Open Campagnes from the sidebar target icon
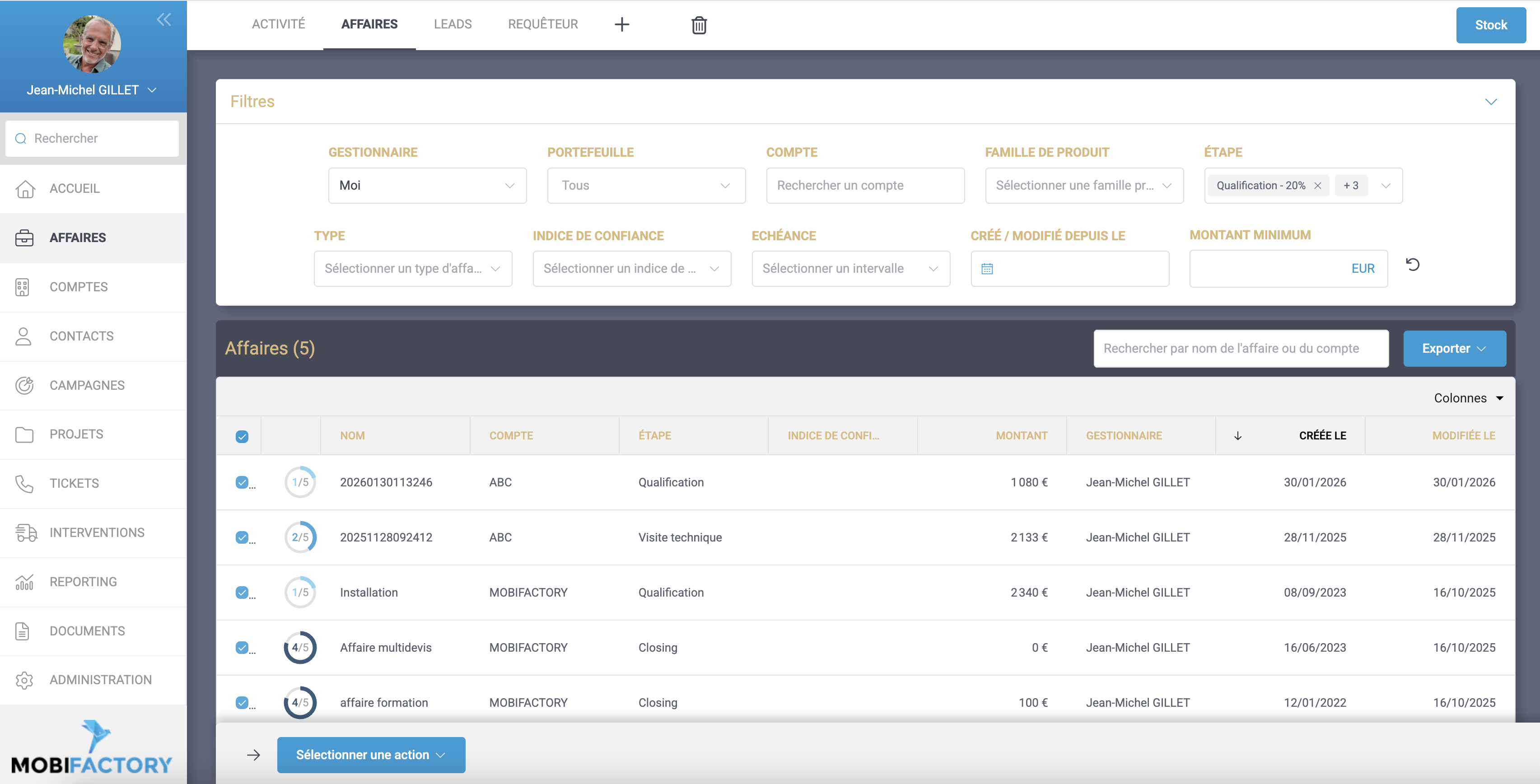1540x784 pixels. click(x=24, y=385)
